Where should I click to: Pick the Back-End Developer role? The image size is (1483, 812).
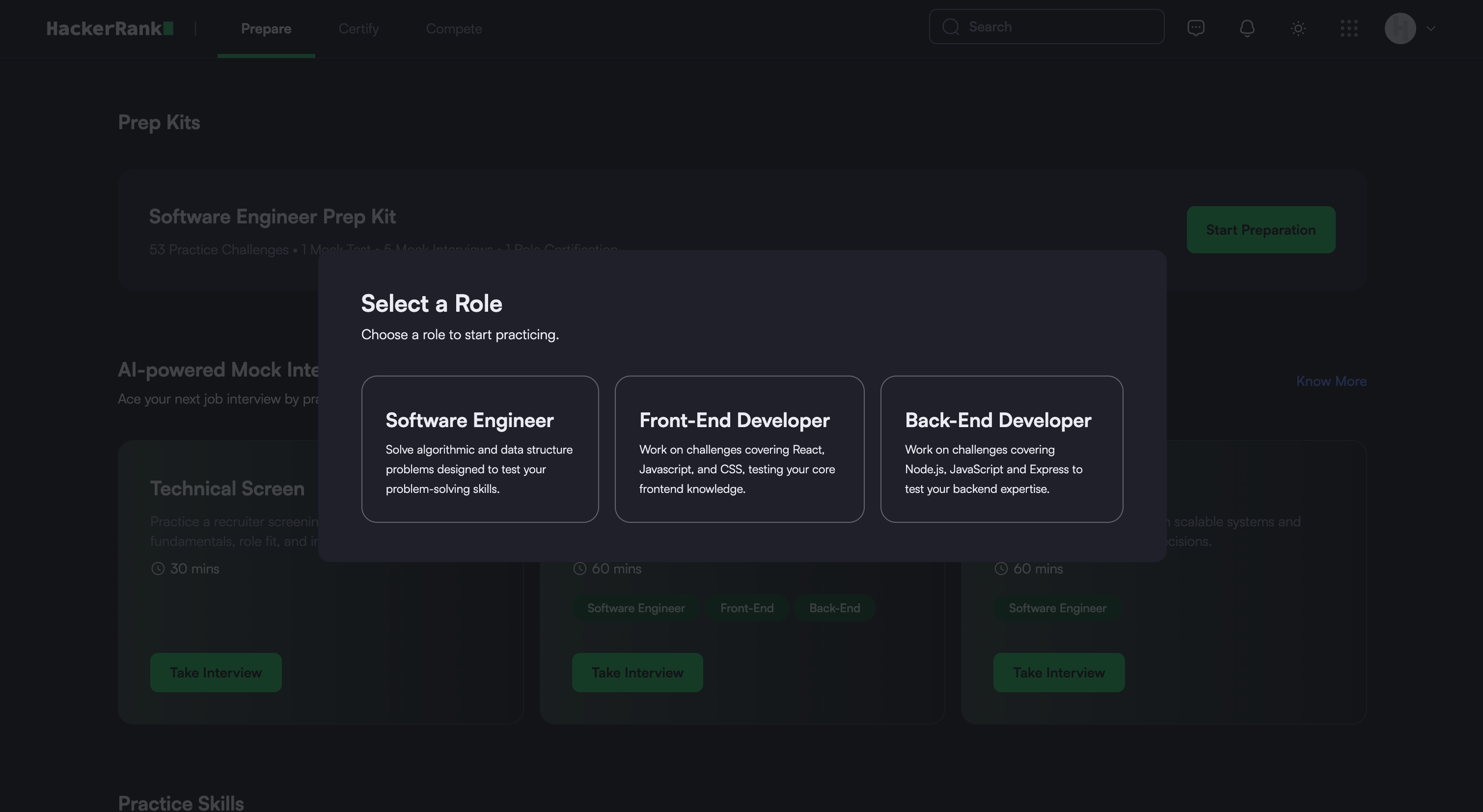(x=1001, y=449)
